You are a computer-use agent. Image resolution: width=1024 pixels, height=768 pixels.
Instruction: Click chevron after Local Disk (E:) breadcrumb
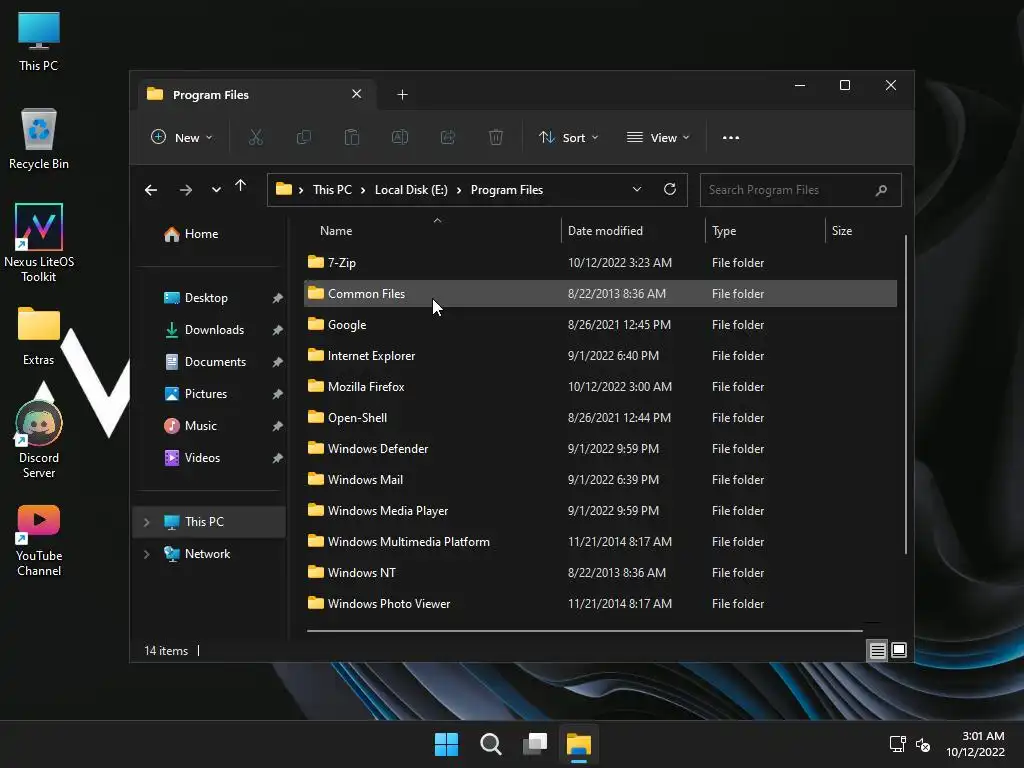(x=459, y=190)
